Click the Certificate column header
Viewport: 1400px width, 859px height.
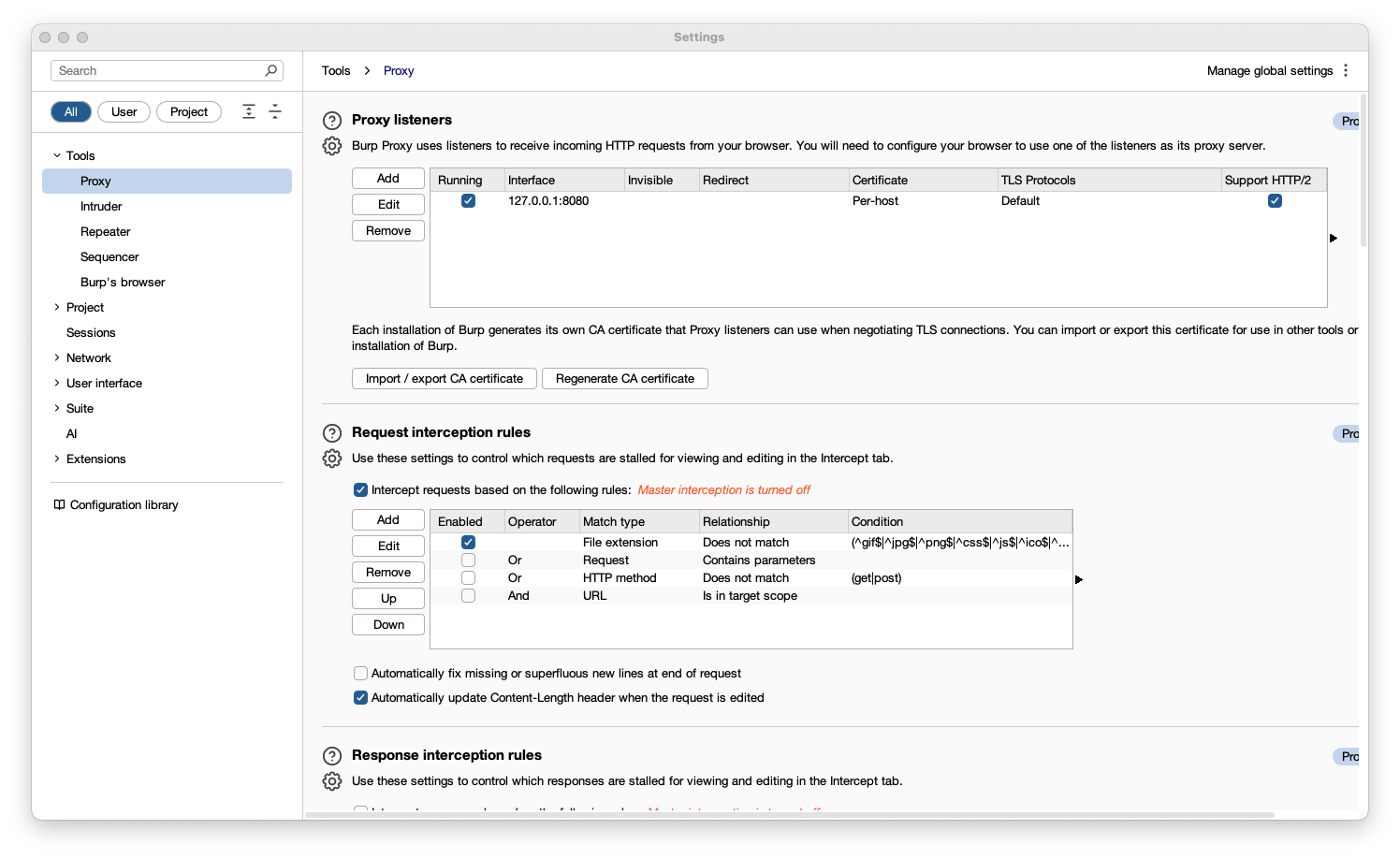coord(924,180)
